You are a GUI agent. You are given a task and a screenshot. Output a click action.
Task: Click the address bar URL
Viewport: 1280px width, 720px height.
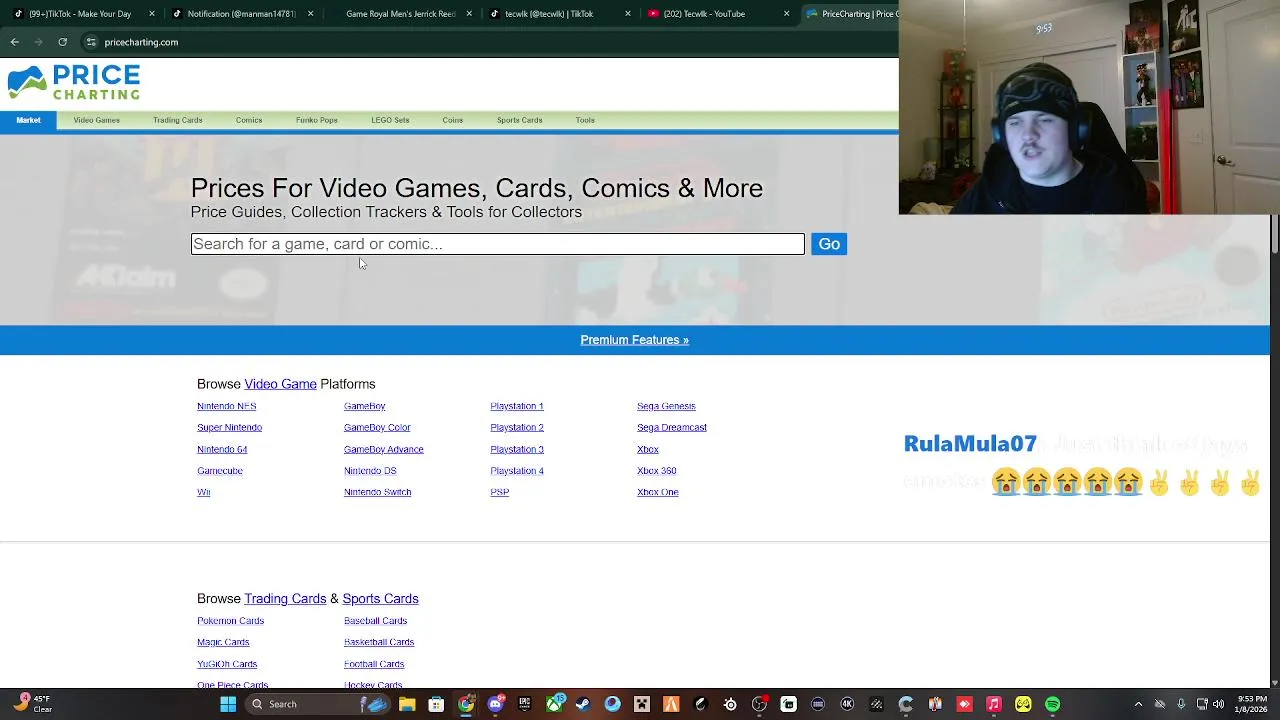[x=141, y=42]
